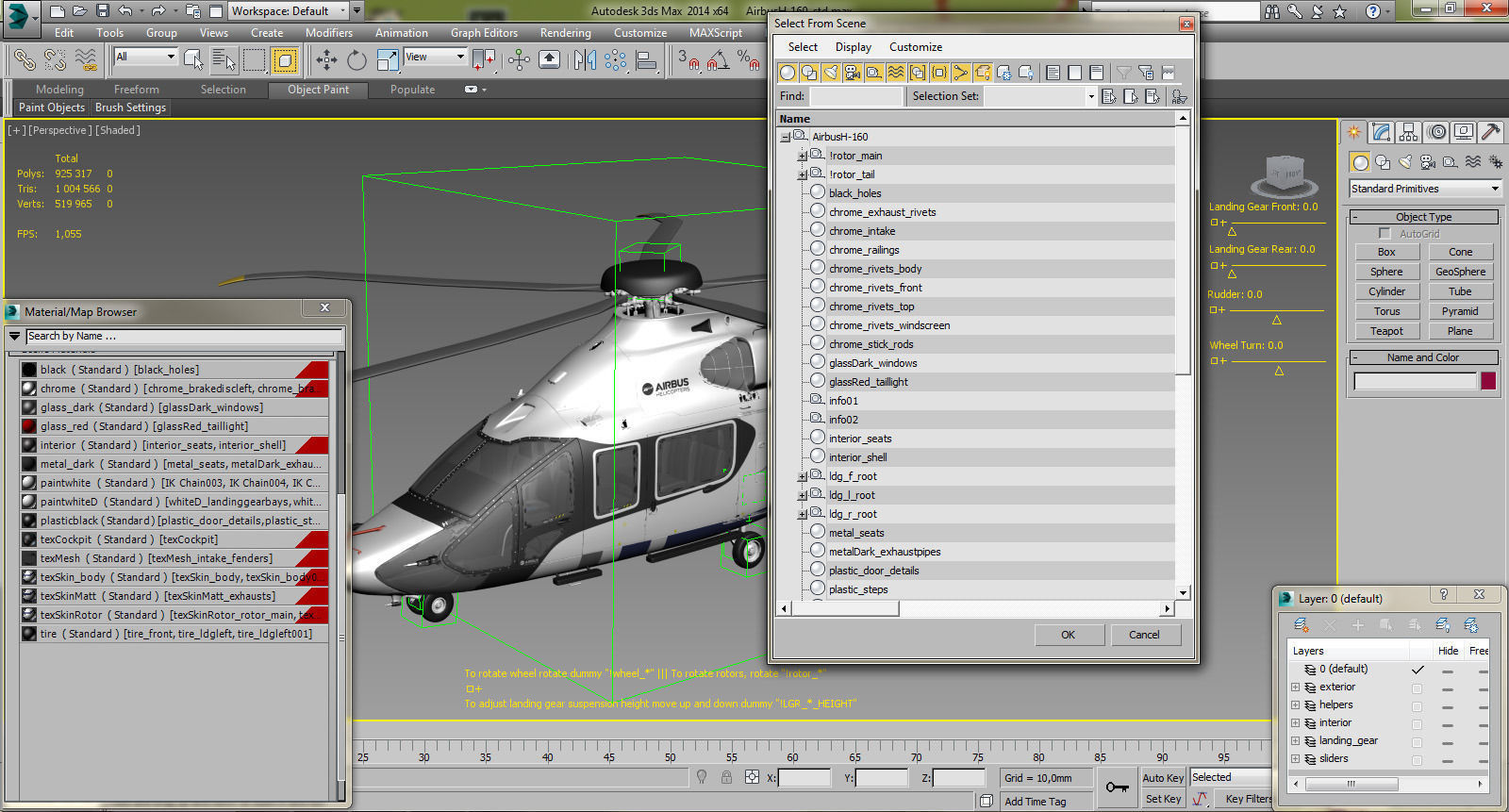Open the selection filter All dropdown
Screen dimensions: 1509x812
[x=145, y=57]
